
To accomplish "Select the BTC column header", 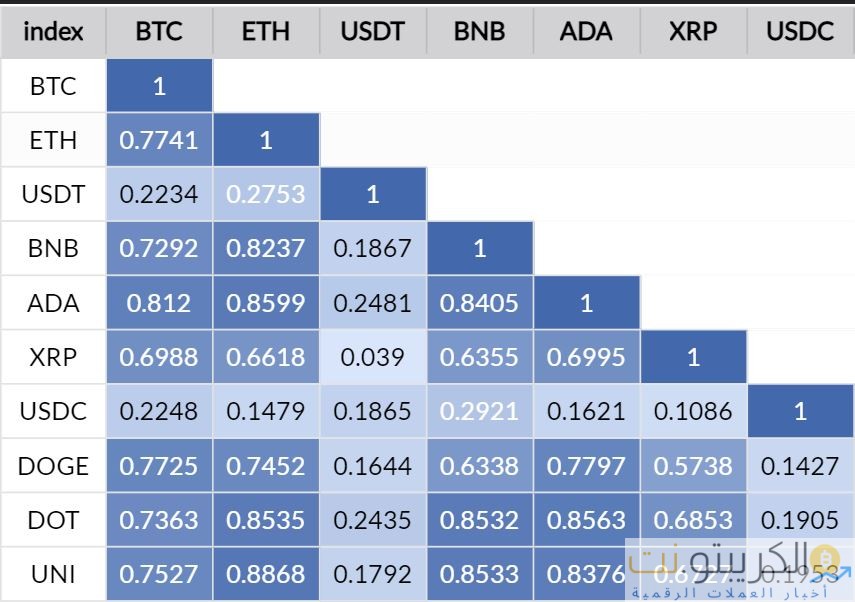I will [x=159, y=31].
